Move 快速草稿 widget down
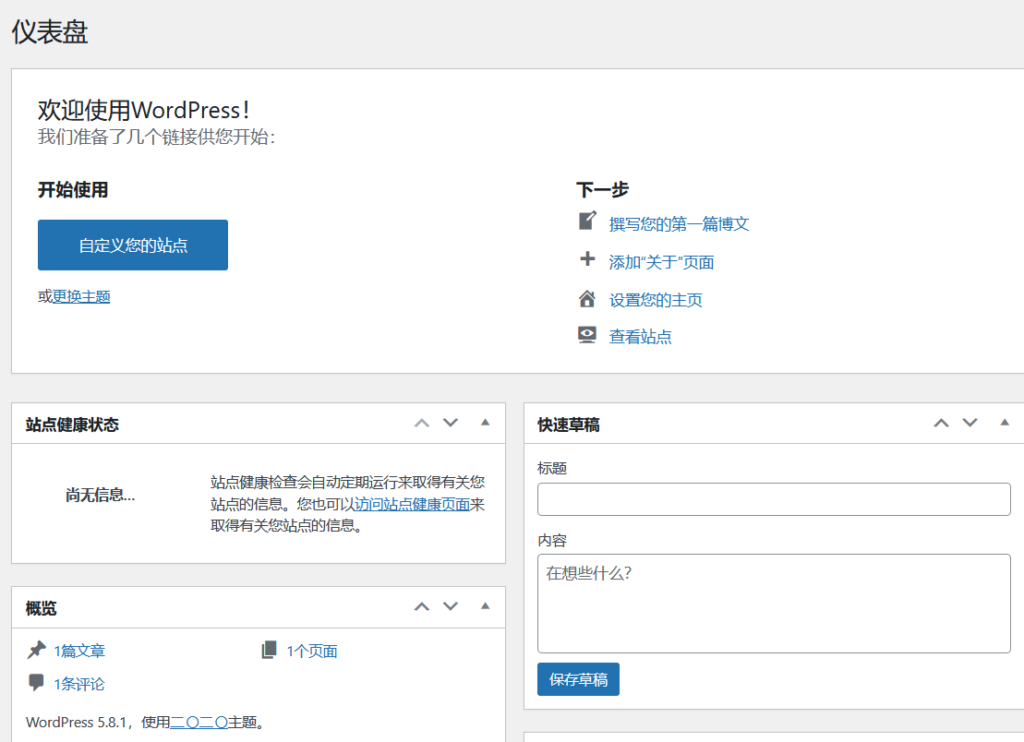Screen dimensions: 1024x742 click(970, 423)
